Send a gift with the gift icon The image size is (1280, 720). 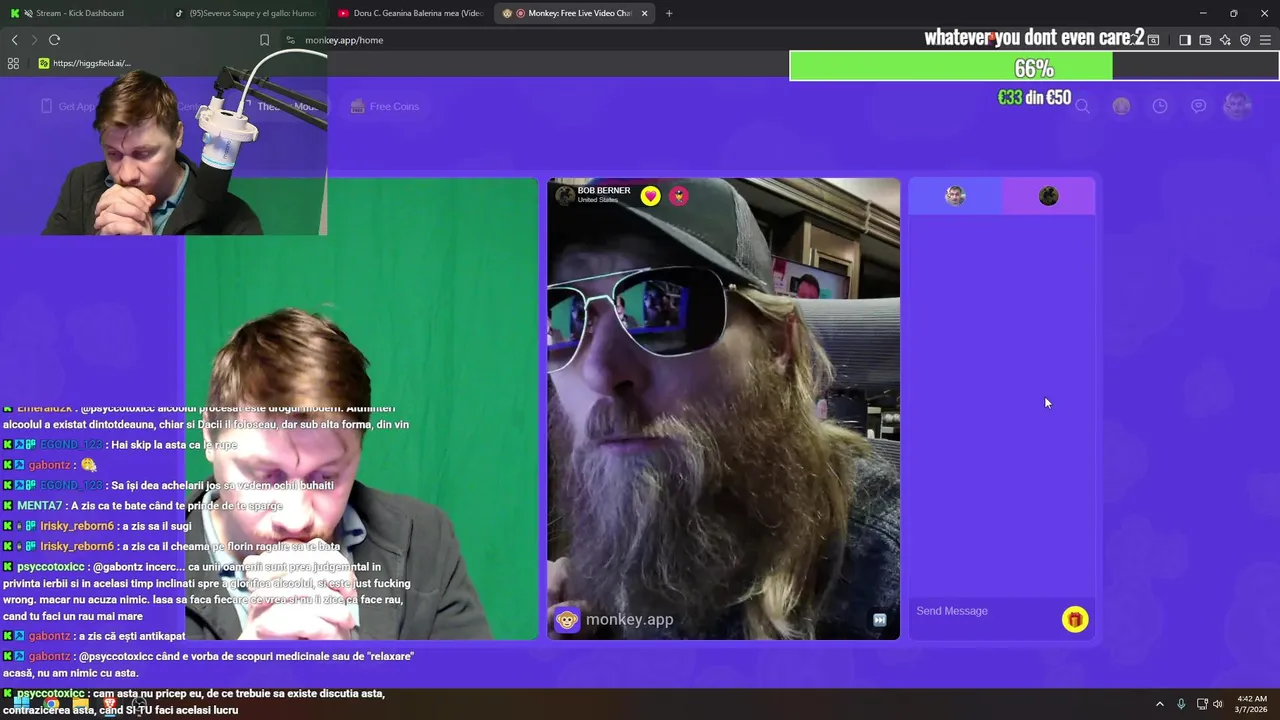(x=1075, y=620)
